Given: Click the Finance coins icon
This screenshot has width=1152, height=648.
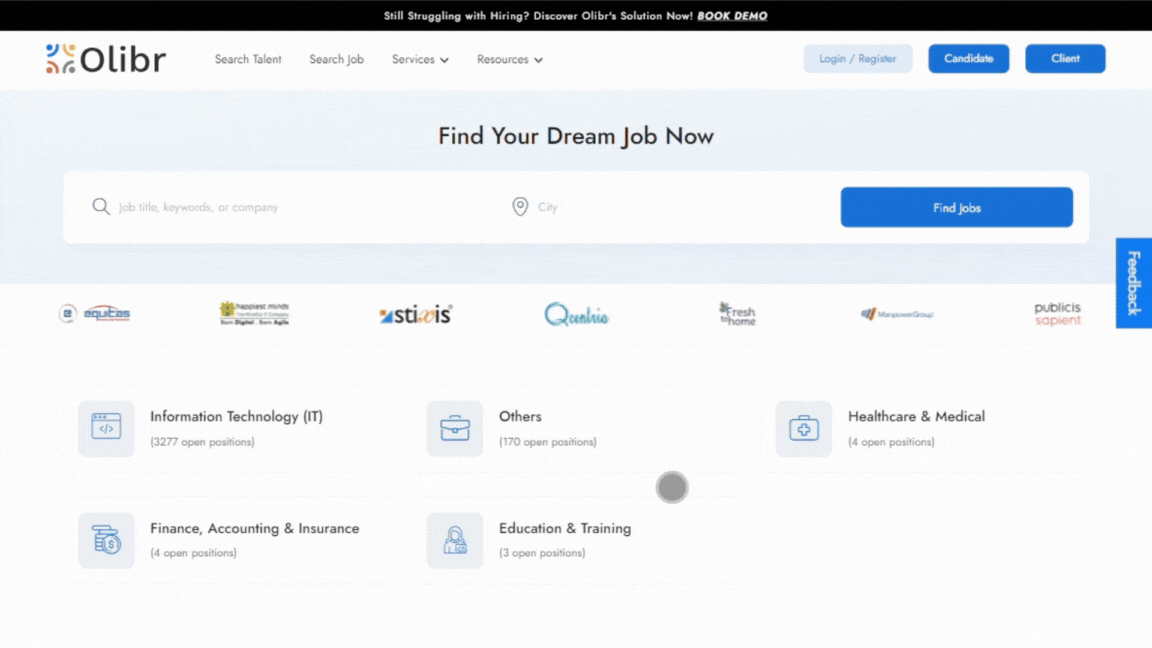Looking at the screenshot, I should coord(106,541).
